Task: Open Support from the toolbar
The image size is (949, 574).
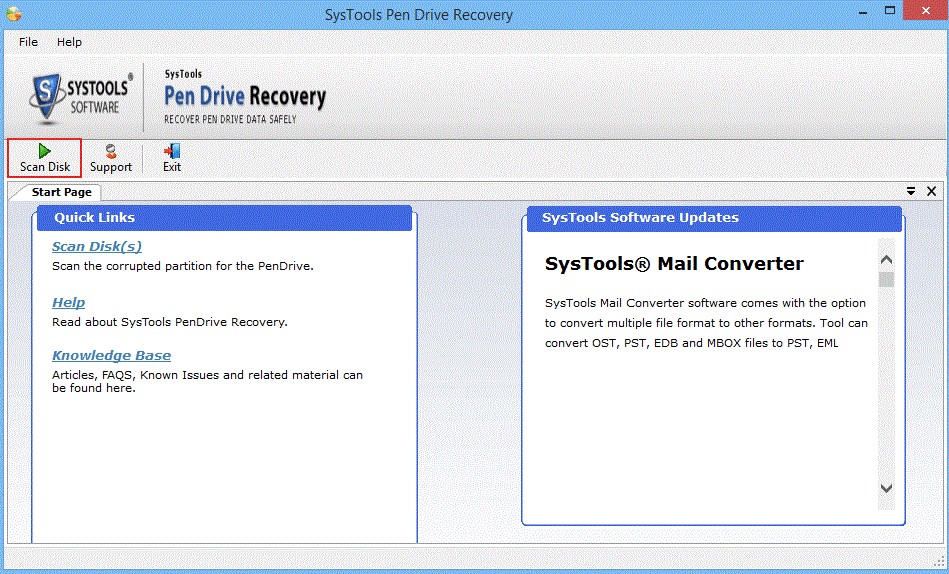Action: (x=111, y=158)
